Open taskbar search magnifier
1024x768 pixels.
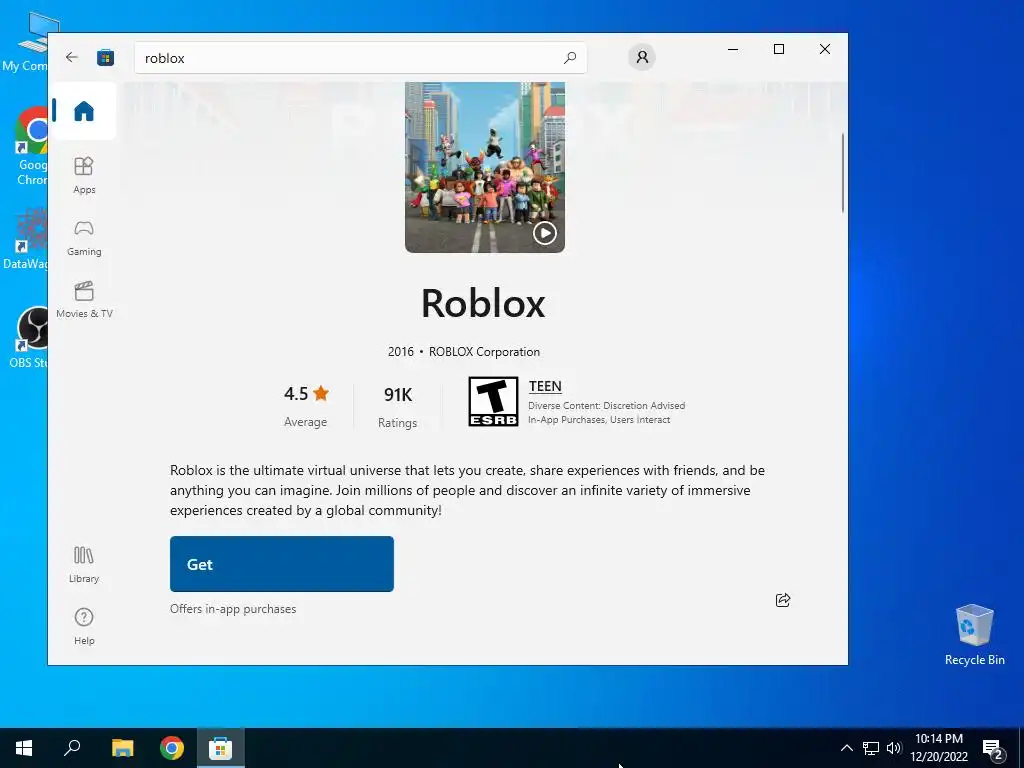(x=72, y=748)
